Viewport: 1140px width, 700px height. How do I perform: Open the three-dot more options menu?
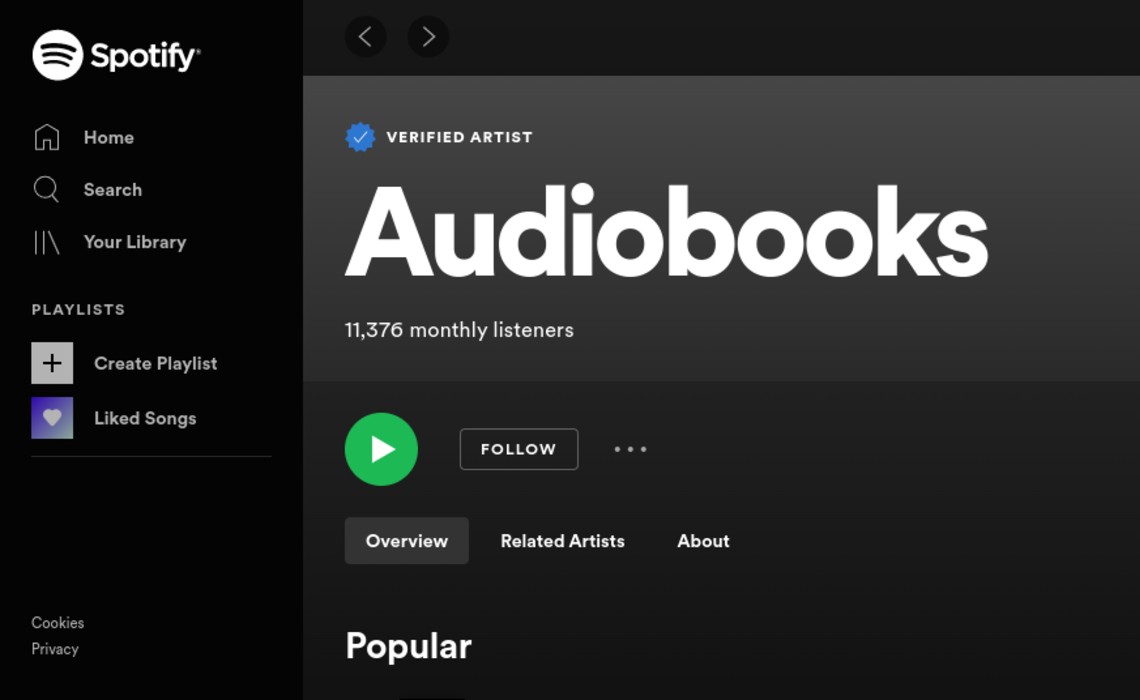pos(630,449)
